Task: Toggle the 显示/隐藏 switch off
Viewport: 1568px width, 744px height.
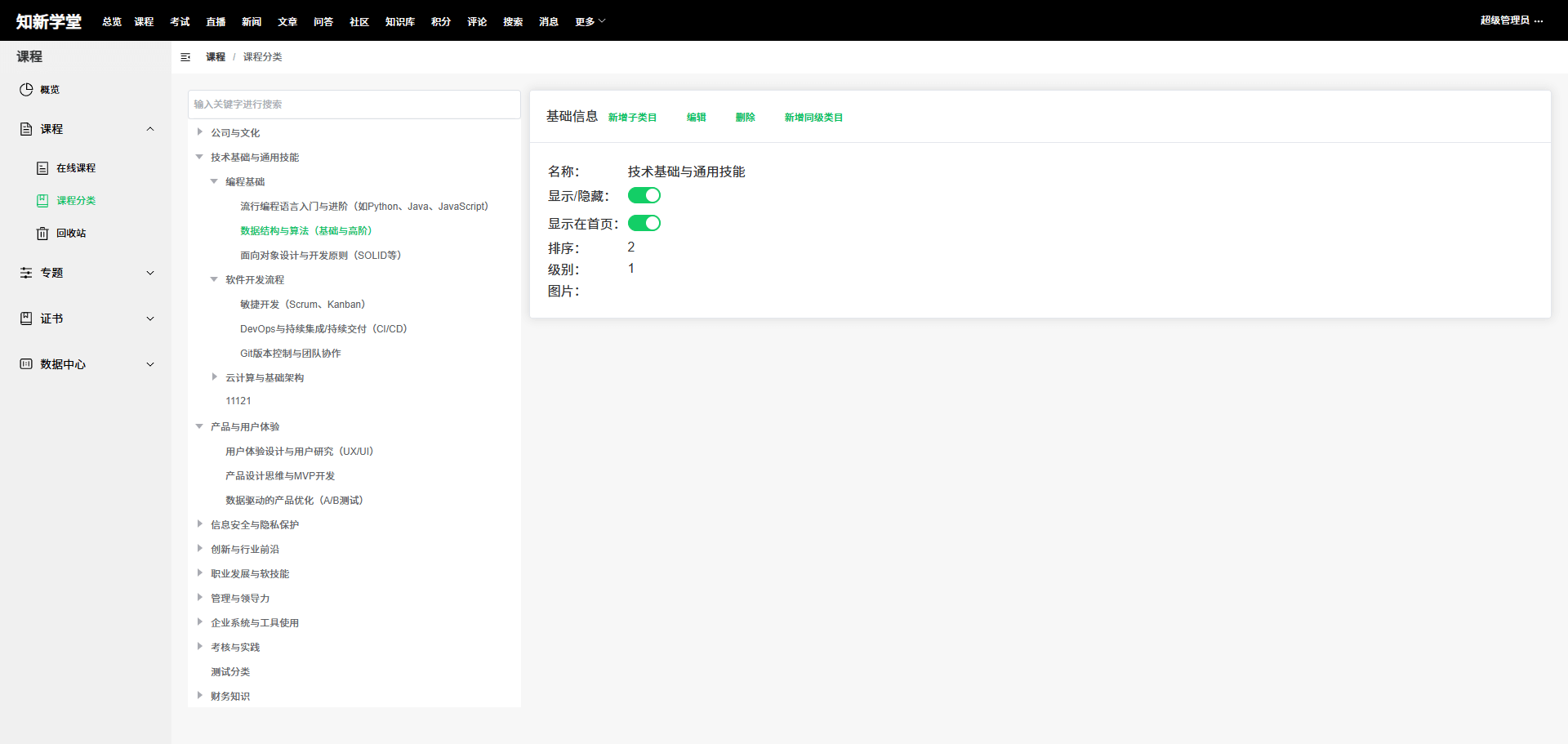Action: [x=644, y=195]
